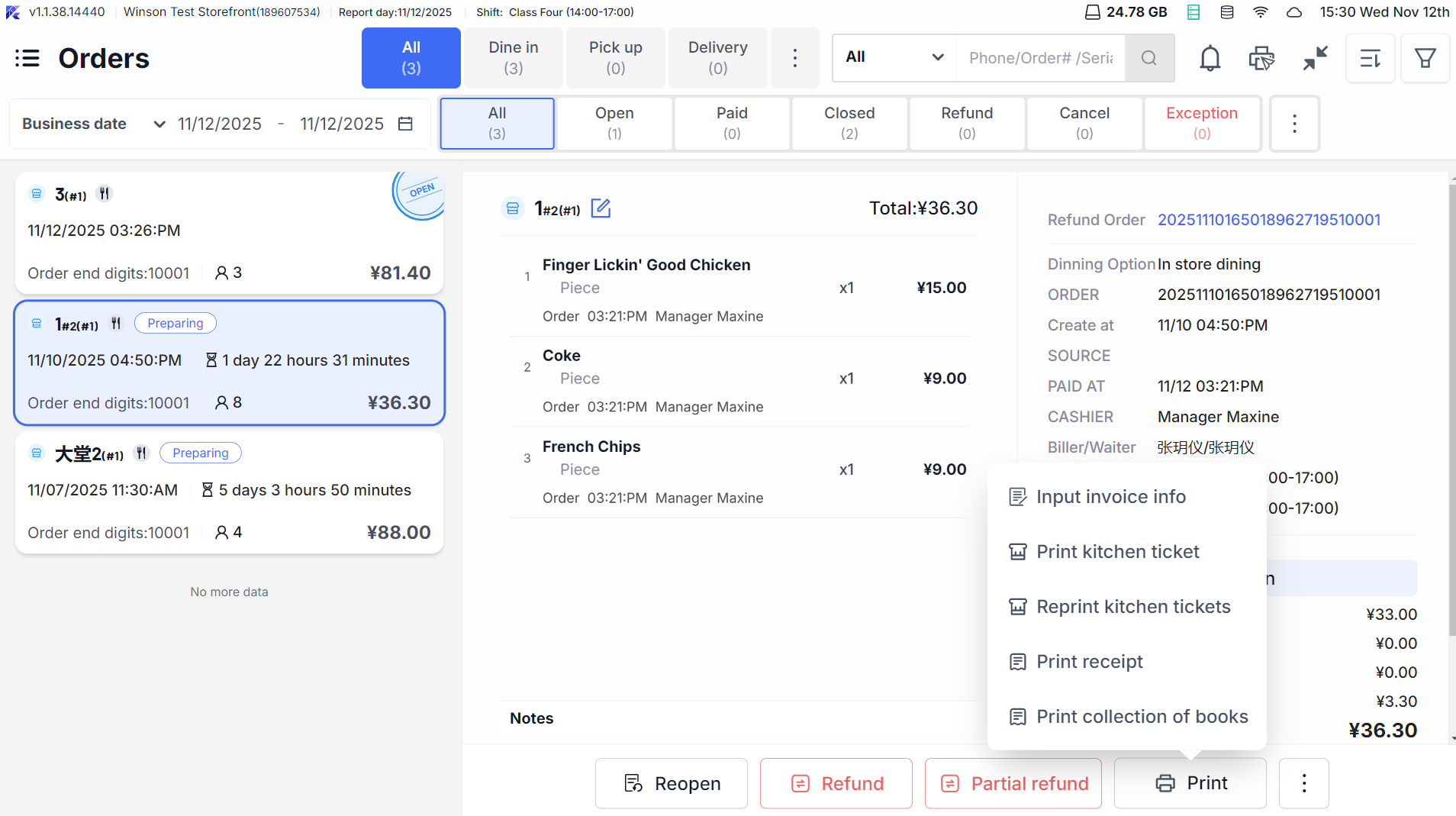Open the calendar date picker icon
This screenshot has height=816, width=1456.
click(406, 124)
